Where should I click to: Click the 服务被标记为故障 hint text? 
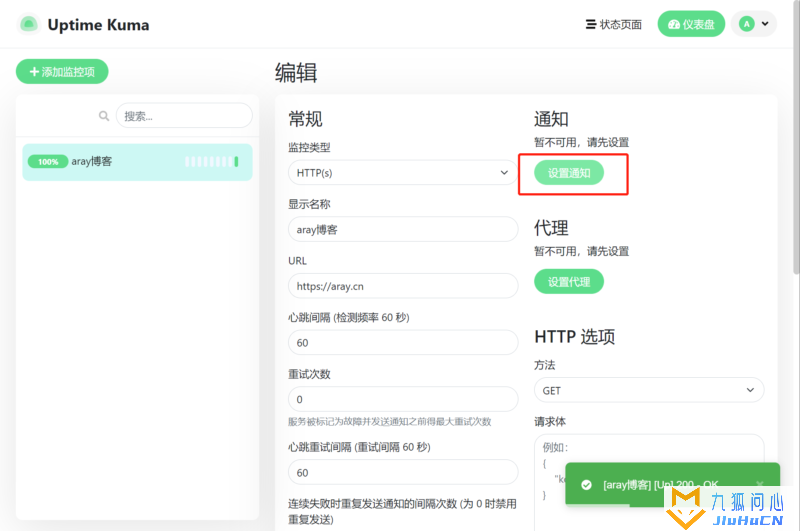(x=389, y=421)
